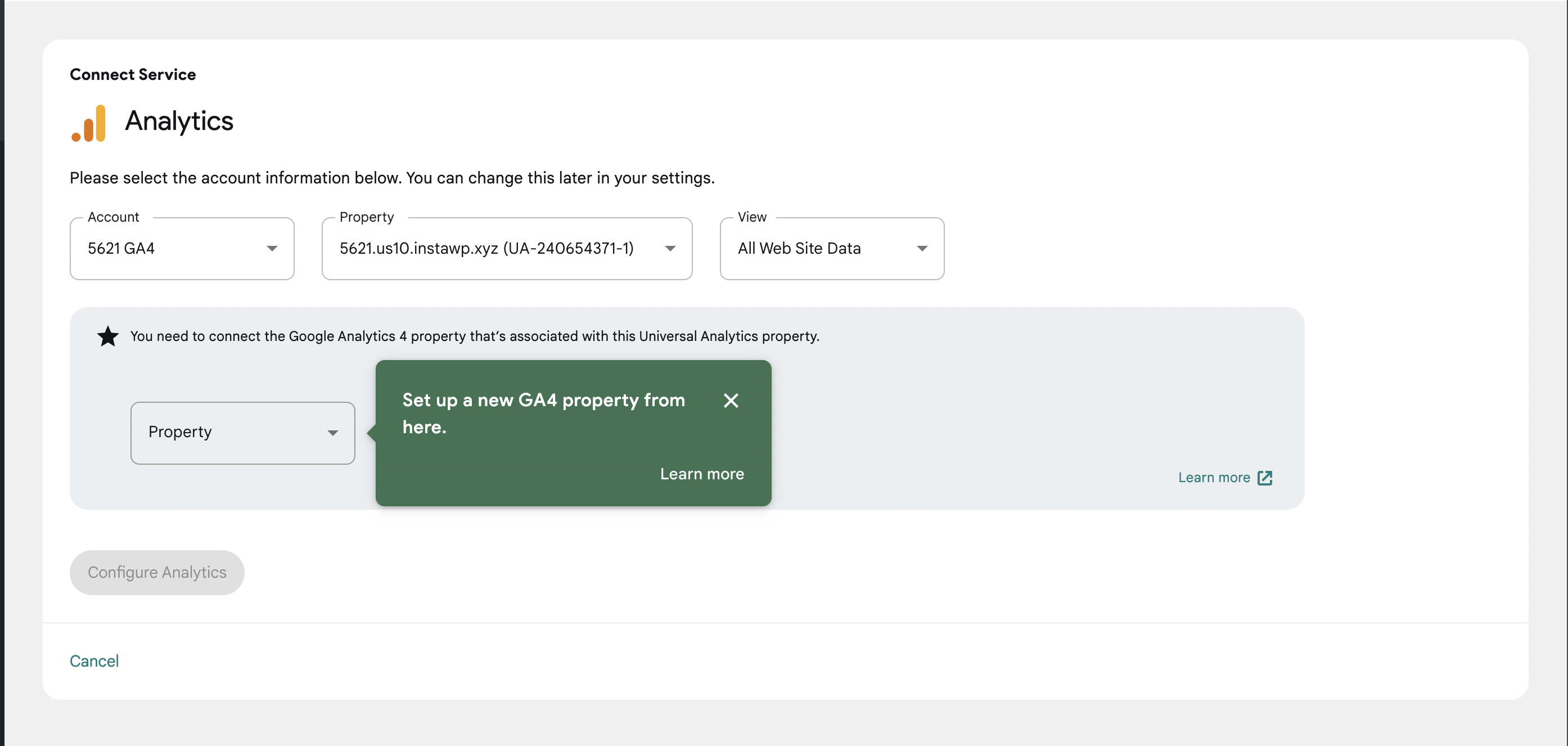Click the arrow on the UA Property field
Screen dimensions: 1568x746
click(670, 249)
